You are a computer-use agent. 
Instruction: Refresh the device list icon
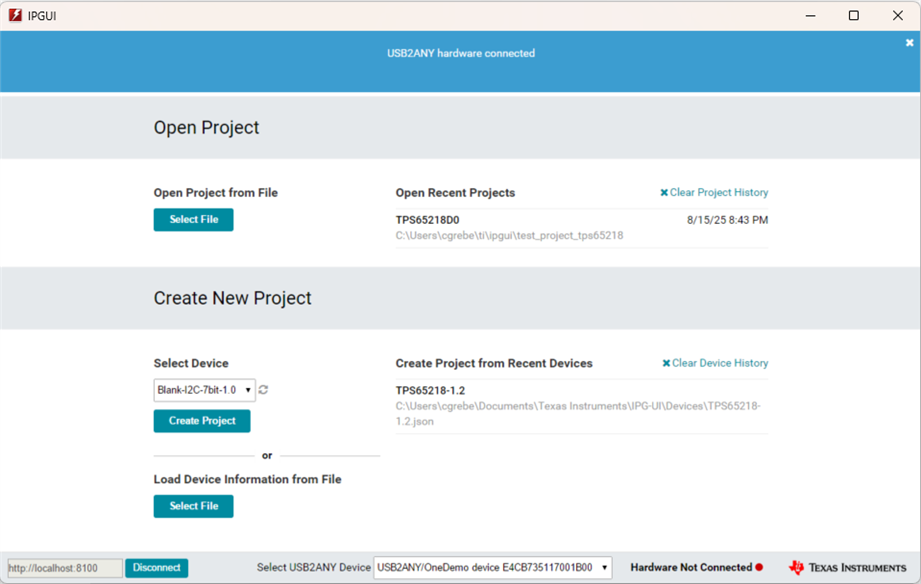[x=263, y=390]
